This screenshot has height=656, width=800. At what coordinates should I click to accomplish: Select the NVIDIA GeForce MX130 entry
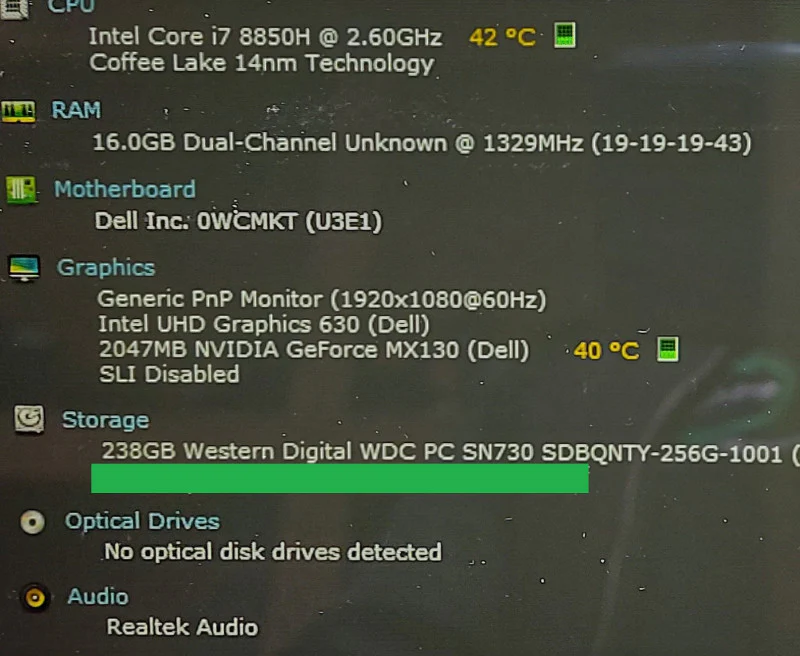(314, 350)
